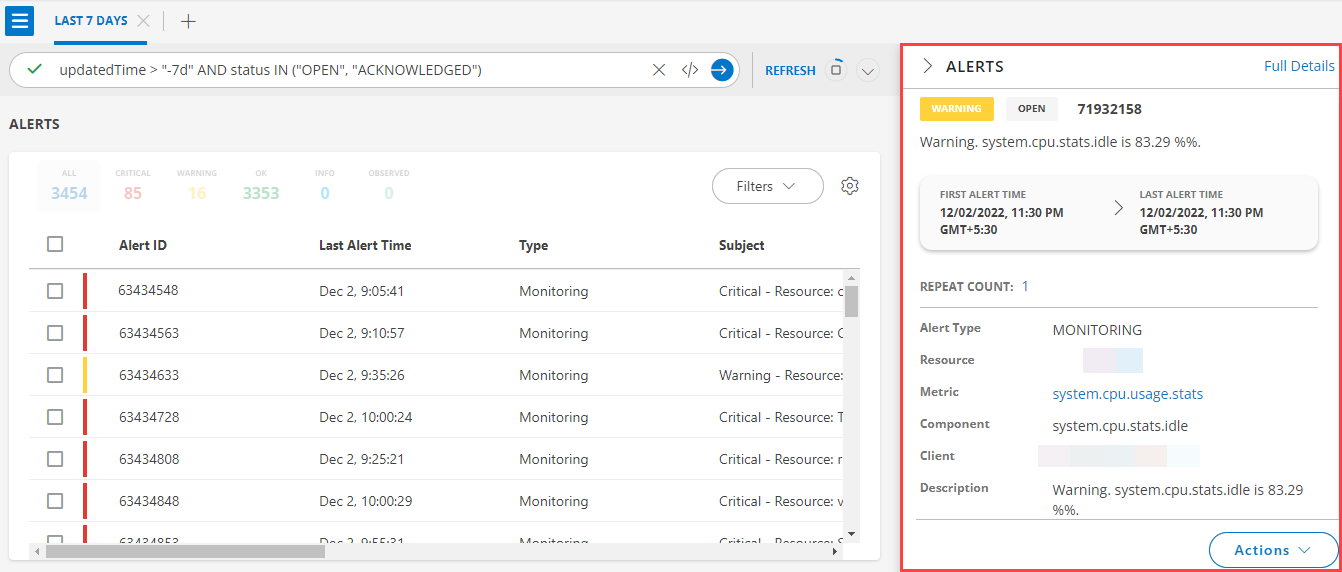Select alert ID 63434633 cell
The image size is (1342, 572).
click(148, 375)
